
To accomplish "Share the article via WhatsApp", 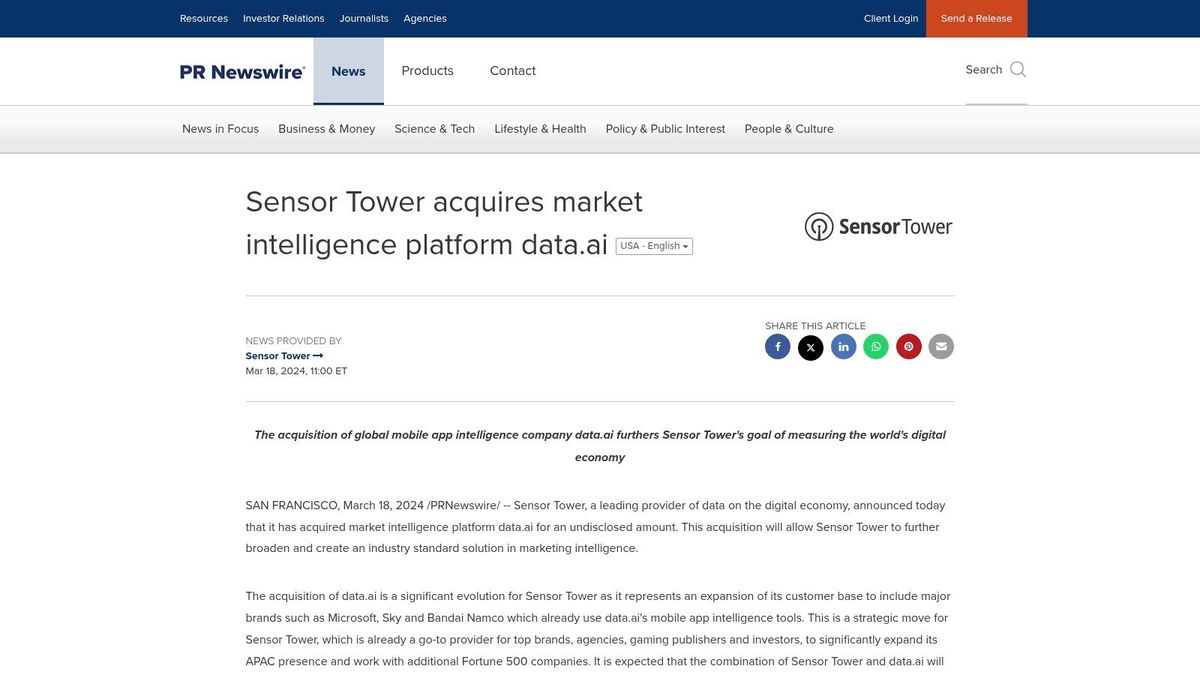I will [875, 346].
